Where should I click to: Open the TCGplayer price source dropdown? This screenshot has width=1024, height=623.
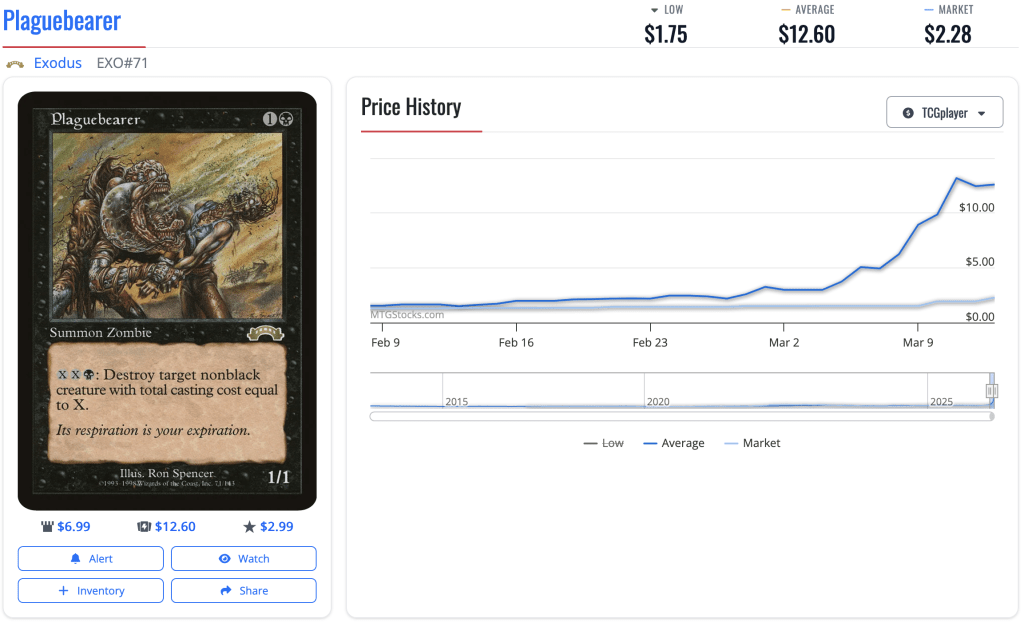944,113
